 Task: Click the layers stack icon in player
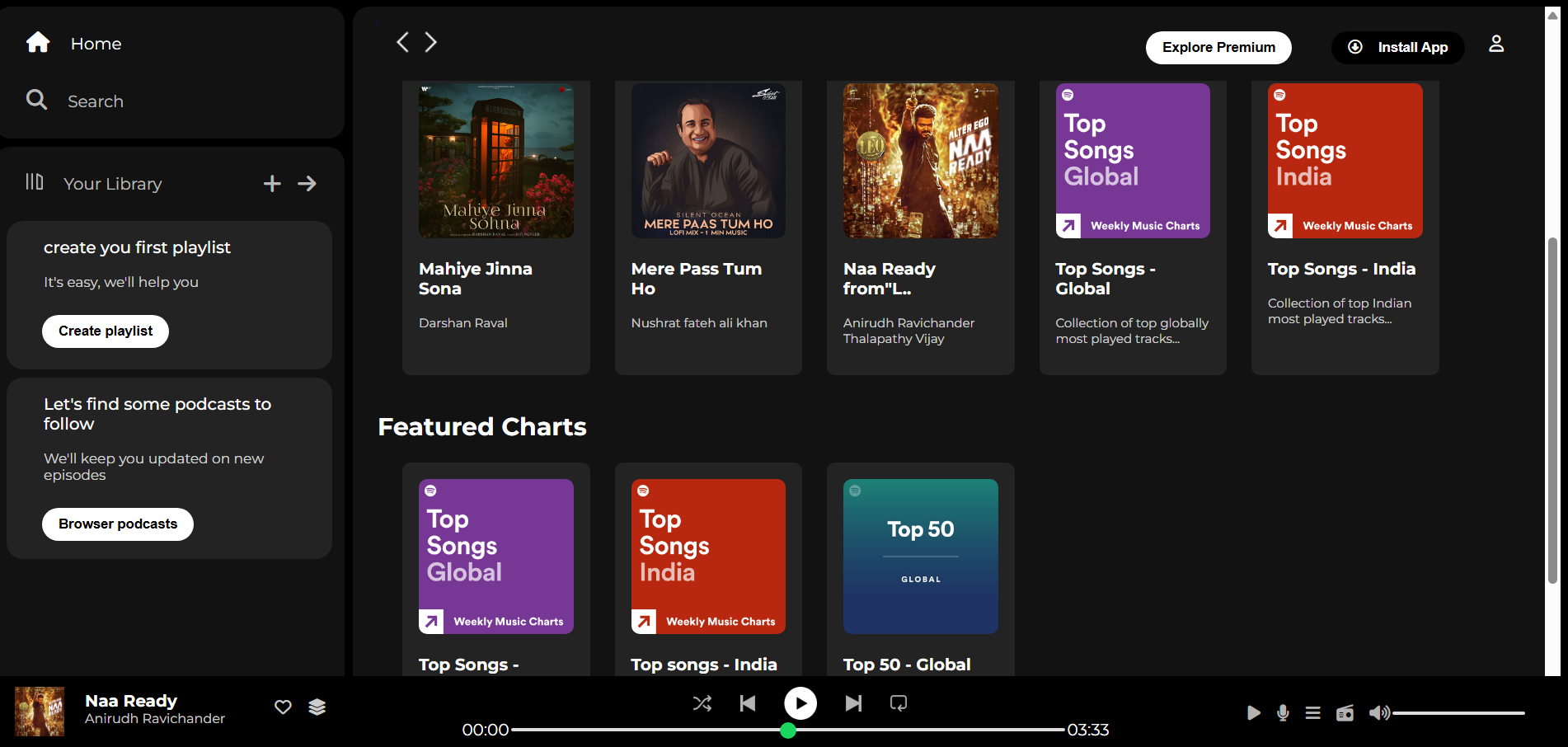point(317,707)
